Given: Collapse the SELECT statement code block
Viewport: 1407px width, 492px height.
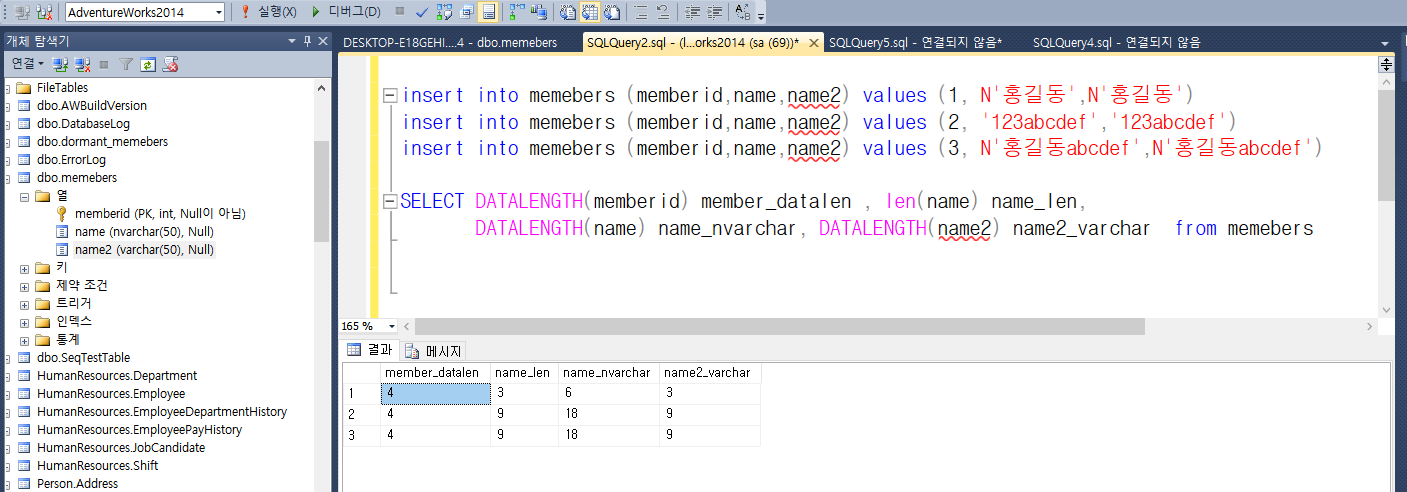Looking at the screenshot, I should 390,202.
